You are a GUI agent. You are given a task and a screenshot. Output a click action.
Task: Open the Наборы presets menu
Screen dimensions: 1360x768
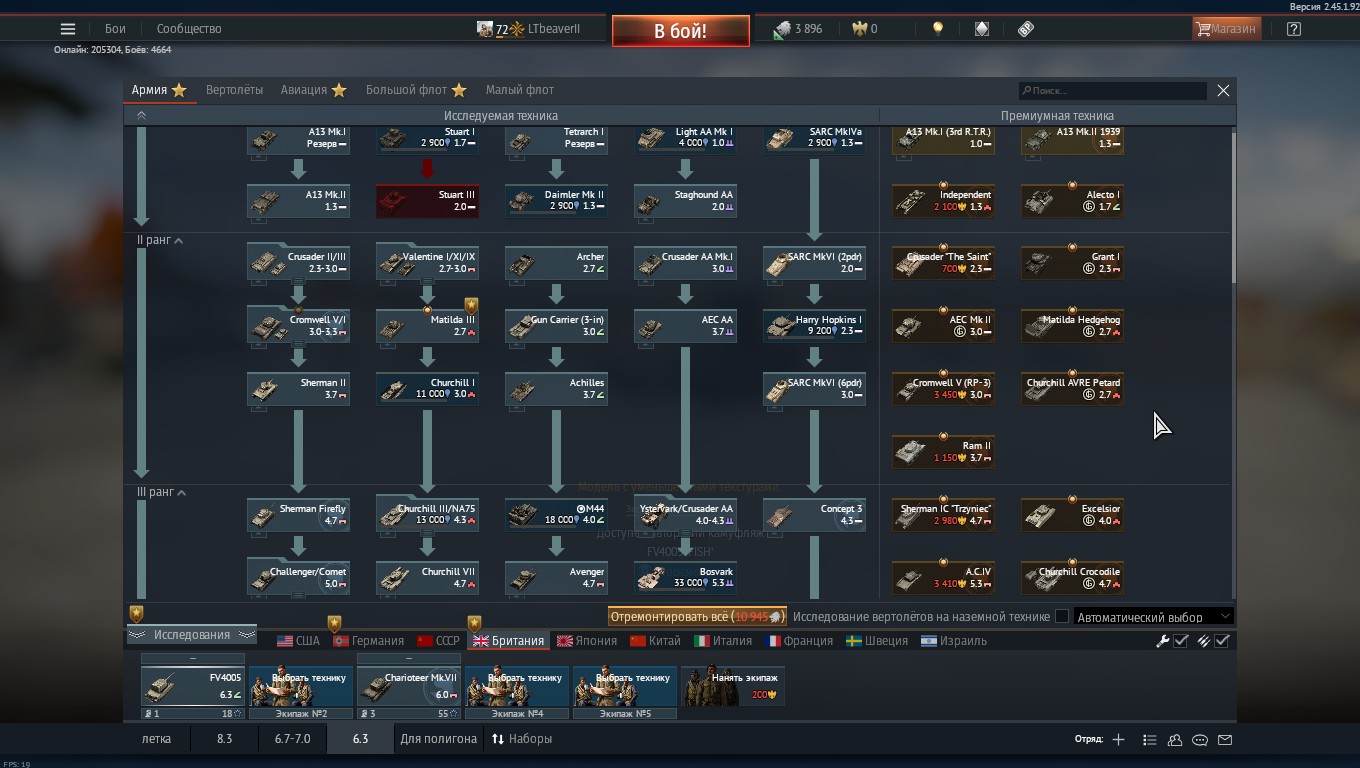pos(521,739)
